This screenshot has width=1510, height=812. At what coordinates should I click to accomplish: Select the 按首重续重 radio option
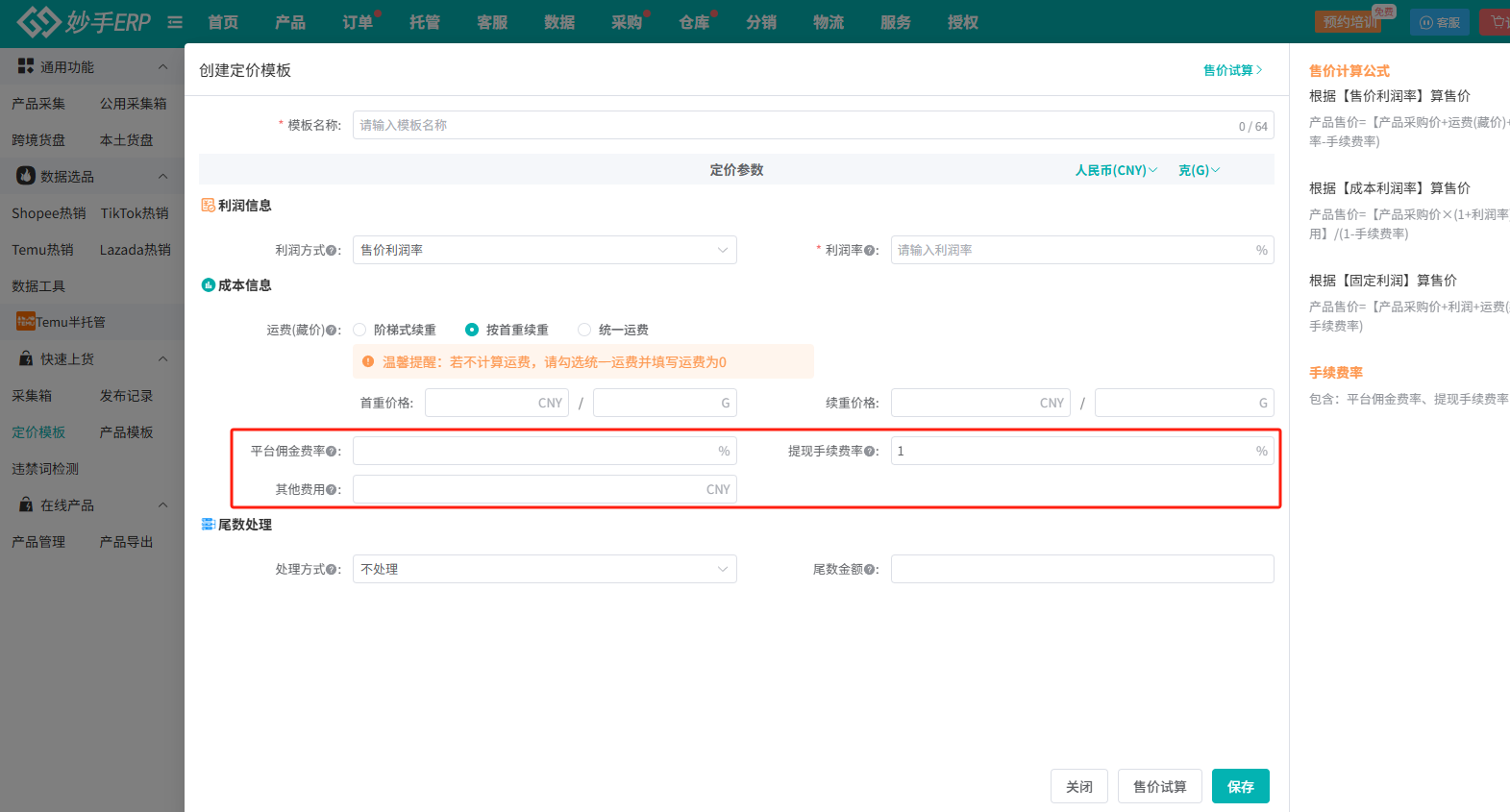472,330
